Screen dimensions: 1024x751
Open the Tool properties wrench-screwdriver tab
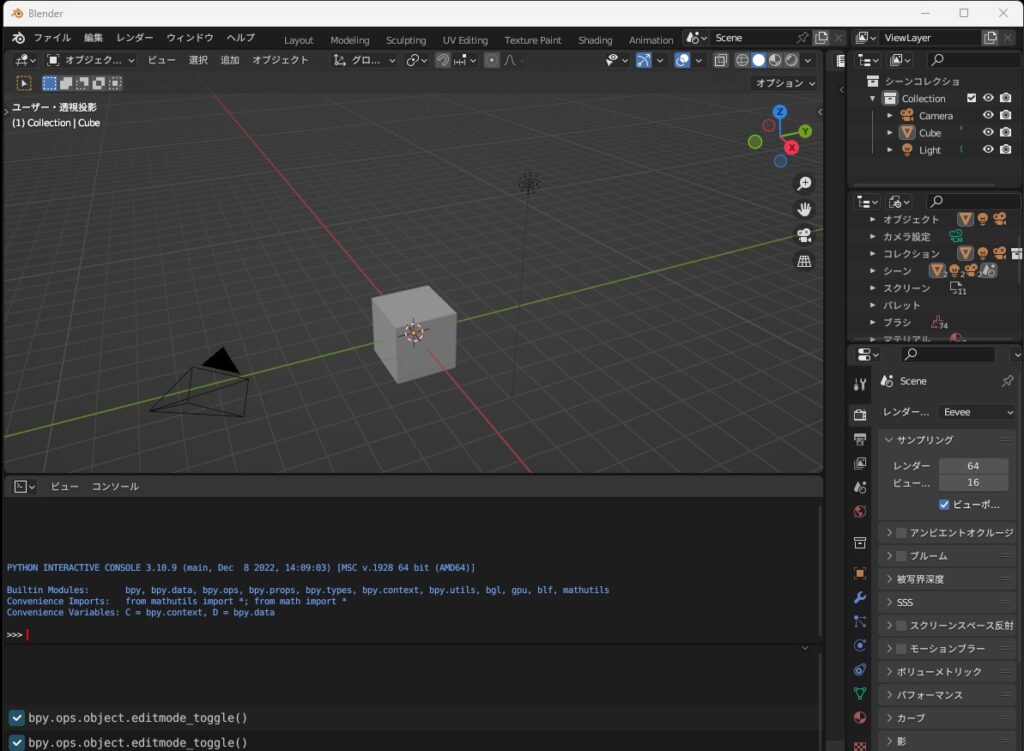(x=860, y=384)
